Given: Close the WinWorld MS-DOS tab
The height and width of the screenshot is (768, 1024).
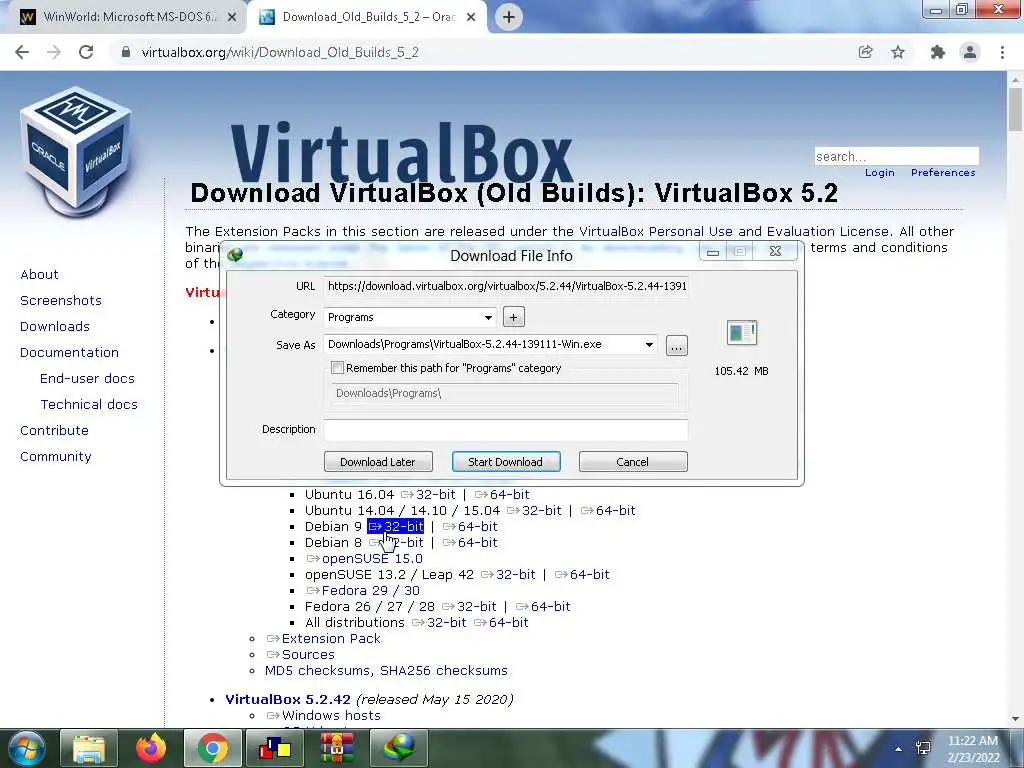Looking at the screenshot, I should (232, 18).
